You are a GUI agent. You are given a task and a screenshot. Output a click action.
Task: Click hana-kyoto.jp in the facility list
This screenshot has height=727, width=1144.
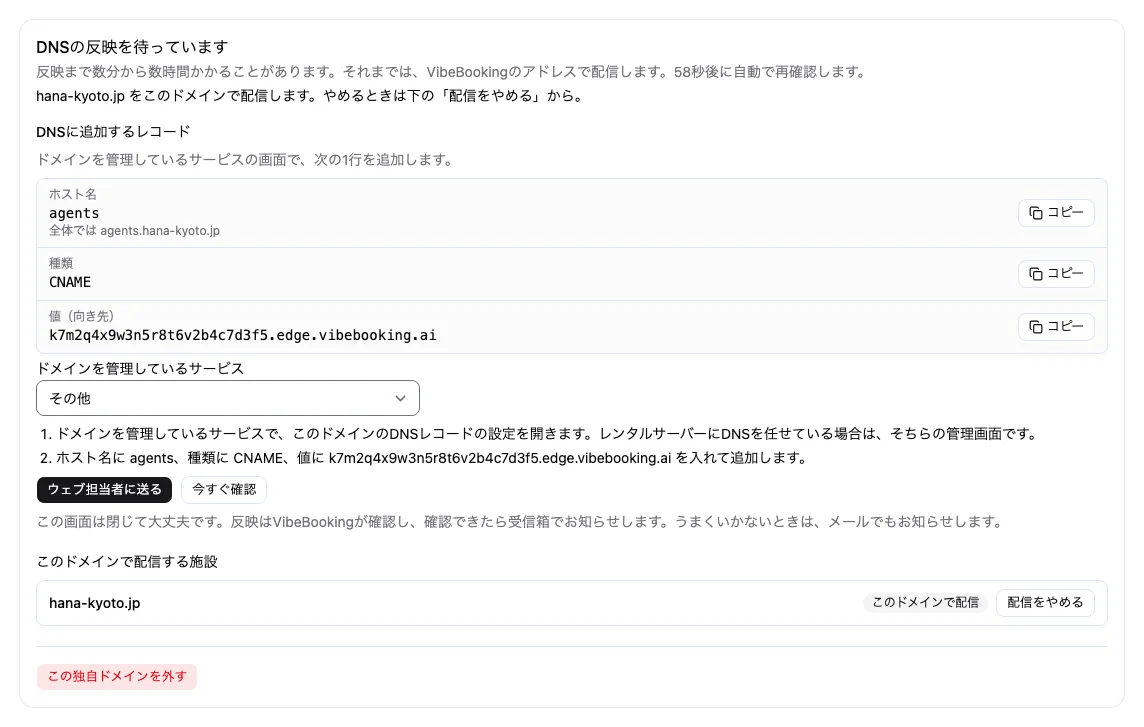(x=95, y=603)
